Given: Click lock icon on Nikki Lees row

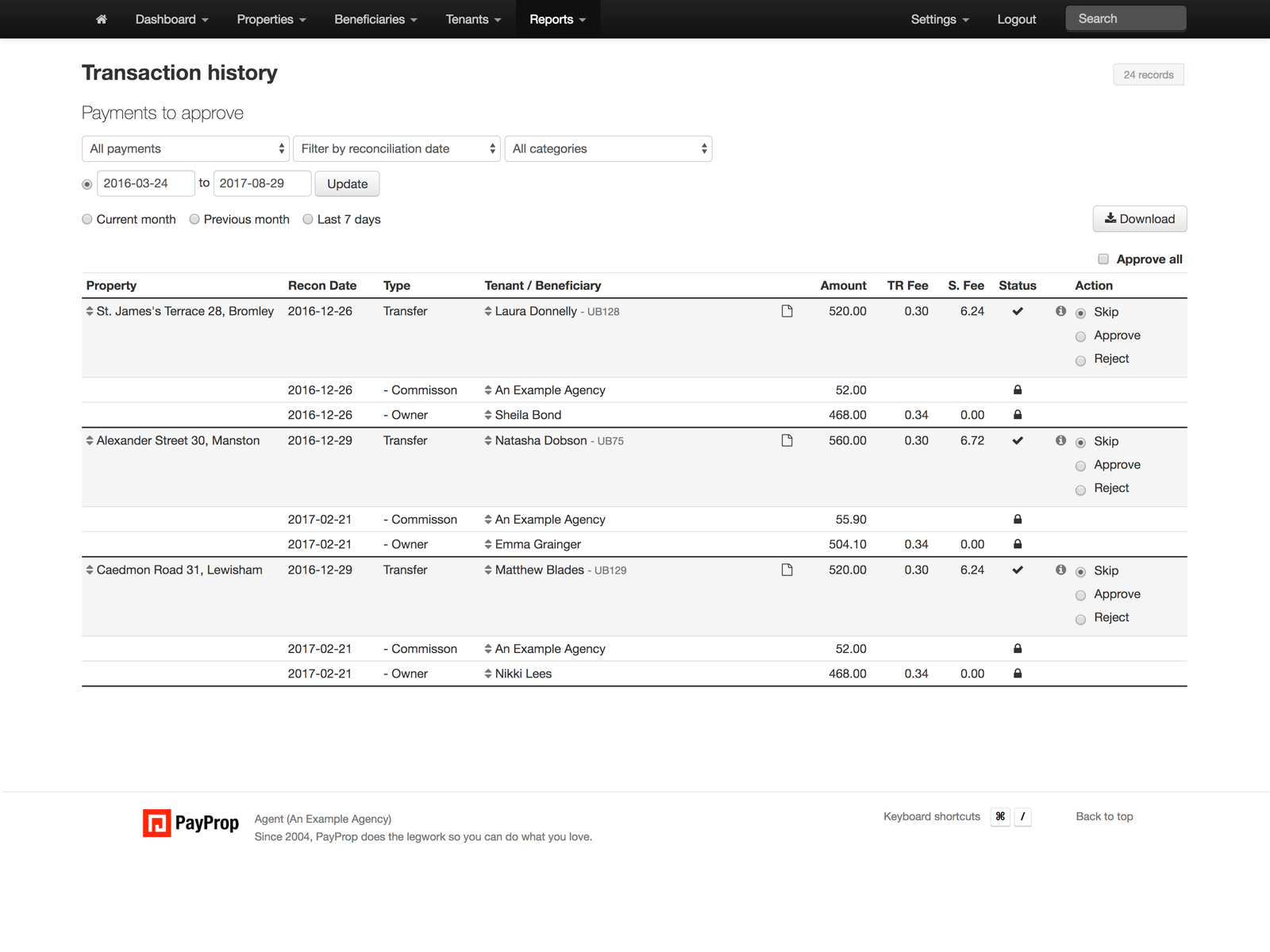Looking at the screenshot, I should pos(1018,673).
